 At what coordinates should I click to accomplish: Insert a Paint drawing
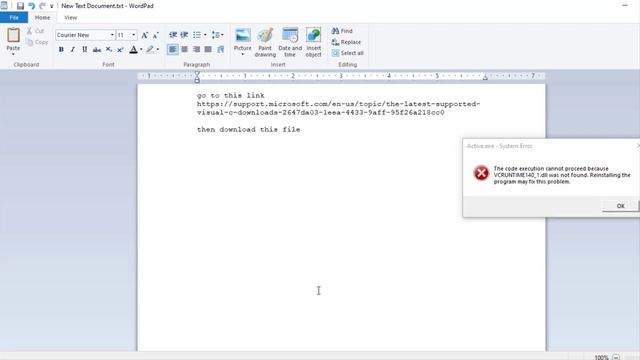click(x=265, y=42)
